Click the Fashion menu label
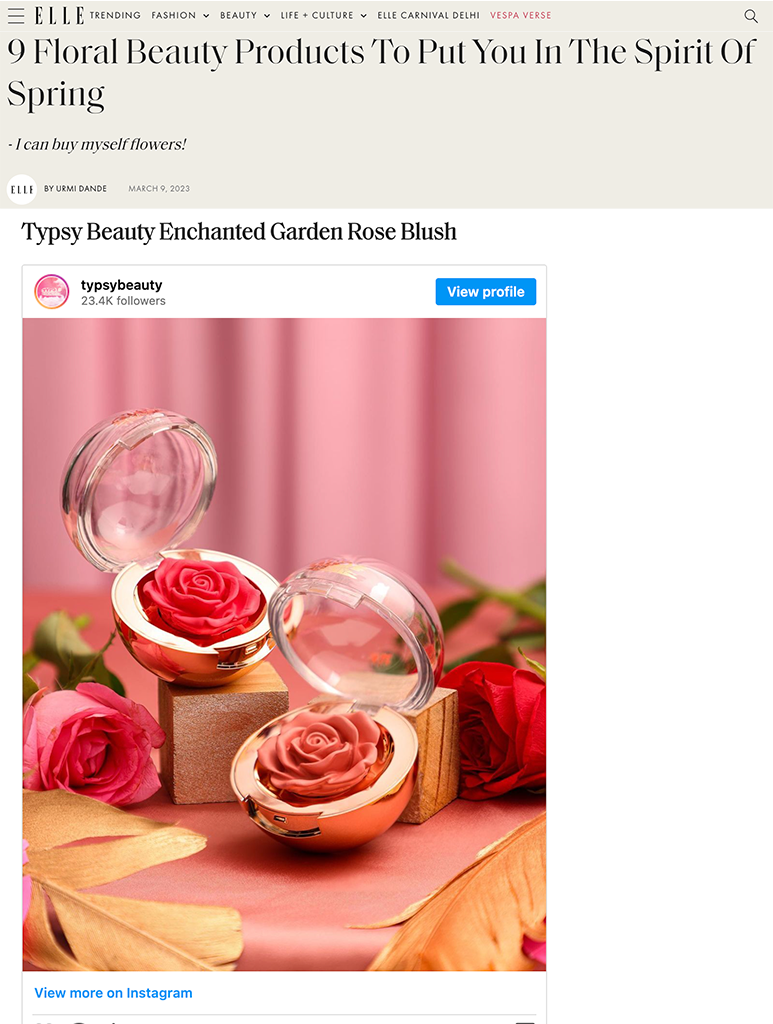This screenshot has width=773, height=1024. (x=174, y=15)
